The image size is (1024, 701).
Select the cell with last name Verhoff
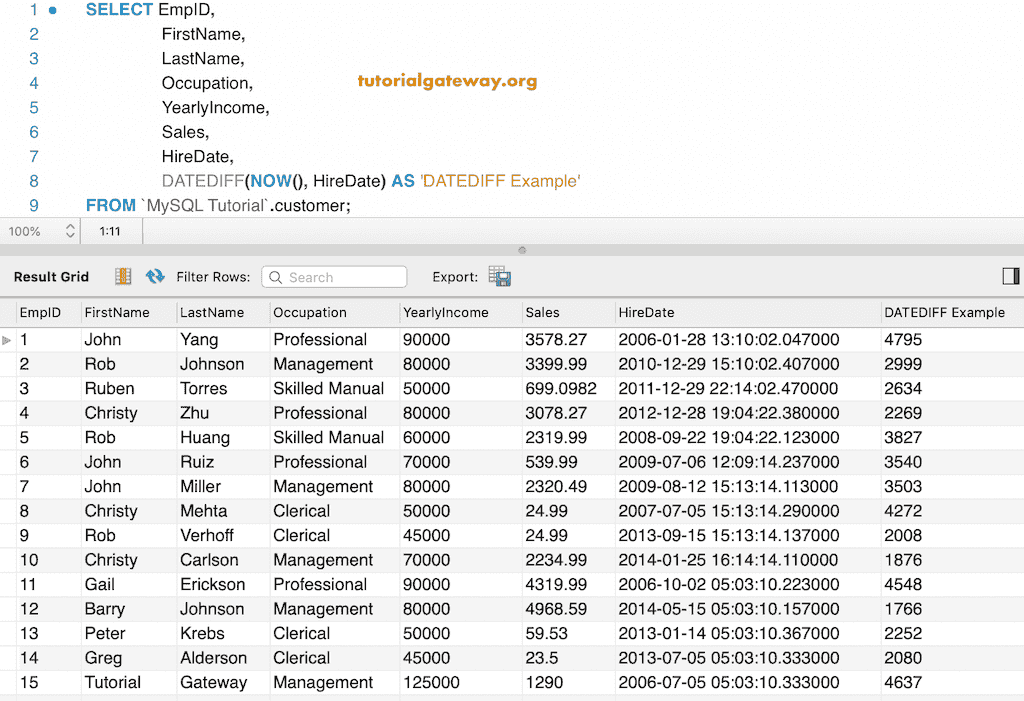click(205, 536)
